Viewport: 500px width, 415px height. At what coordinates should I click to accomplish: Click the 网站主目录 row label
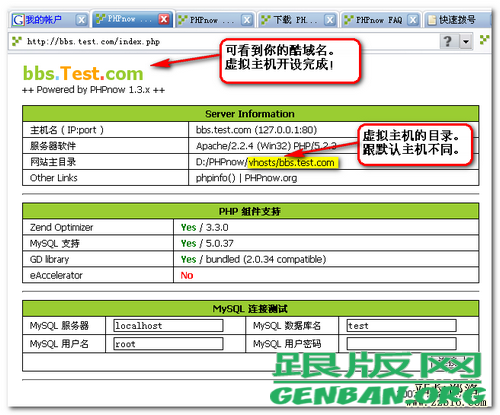(53, 162)
